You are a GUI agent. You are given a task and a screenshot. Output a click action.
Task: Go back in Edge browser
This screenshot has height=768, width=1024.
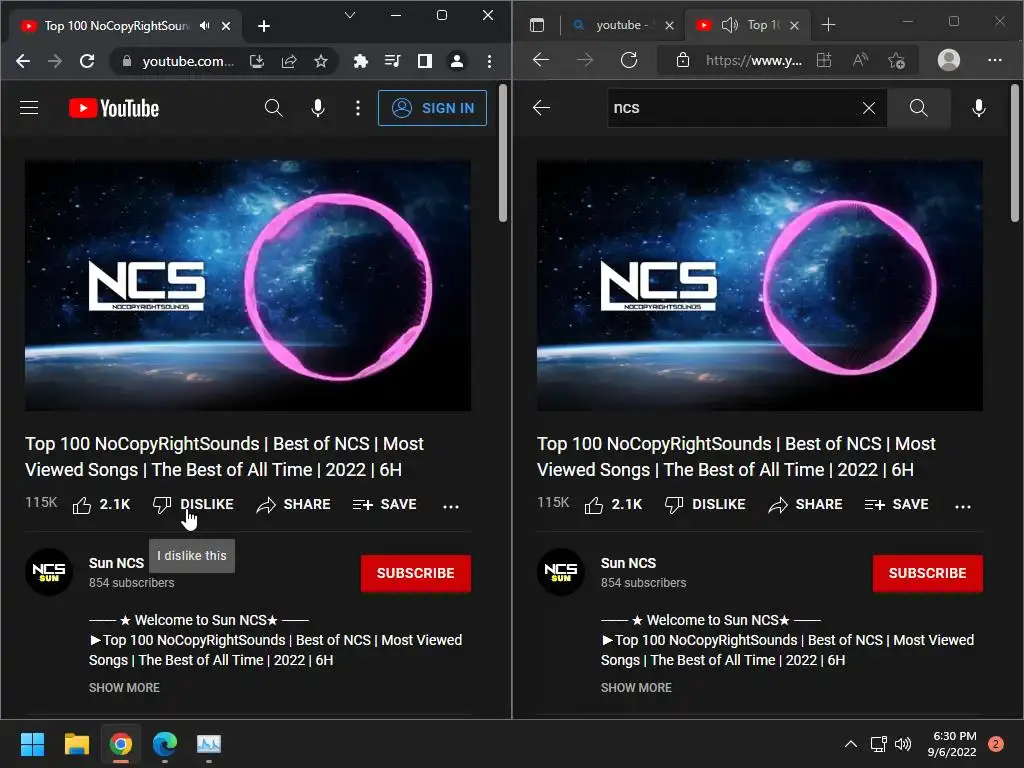point(541,60)
